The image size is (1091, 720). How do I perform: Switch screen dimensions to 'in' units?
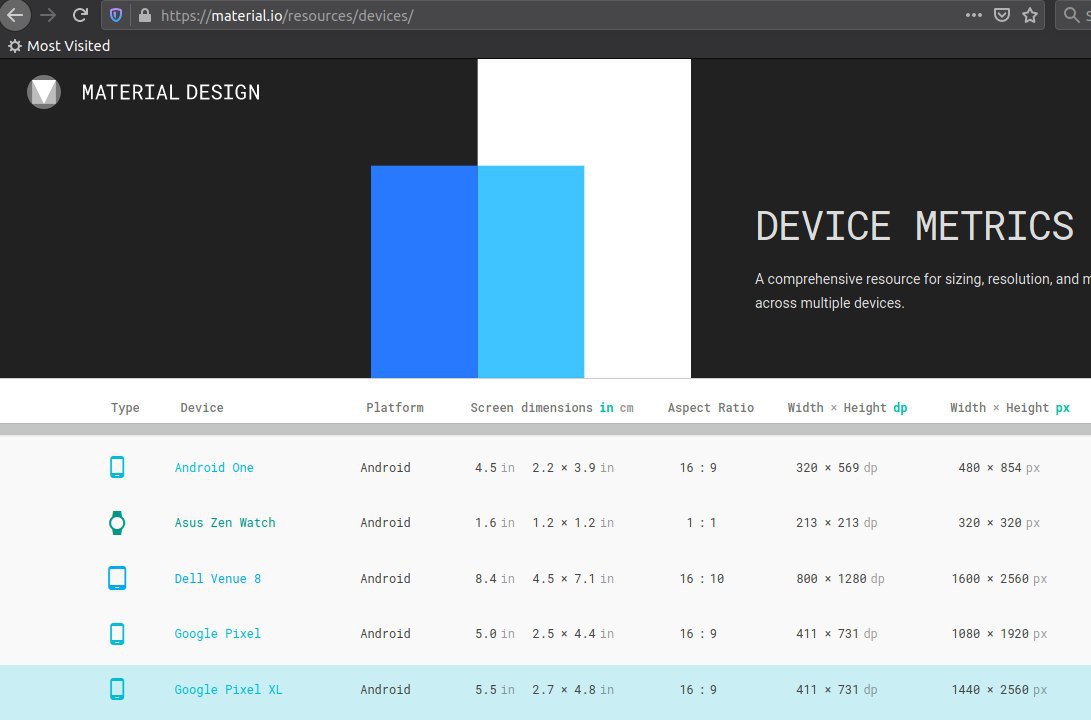tap(607, 408)
